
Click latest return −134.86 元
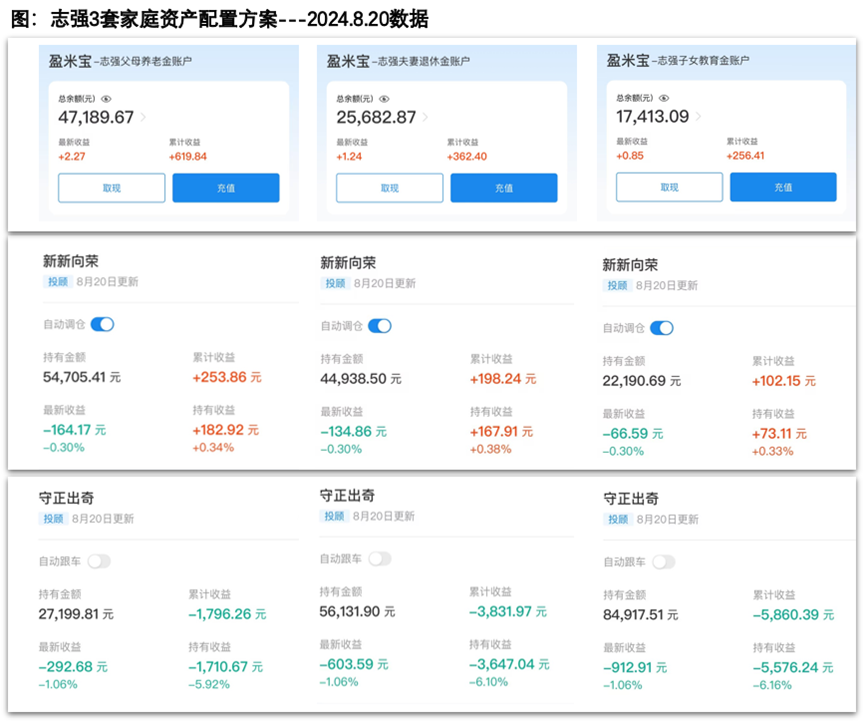[x=354, y=431]
